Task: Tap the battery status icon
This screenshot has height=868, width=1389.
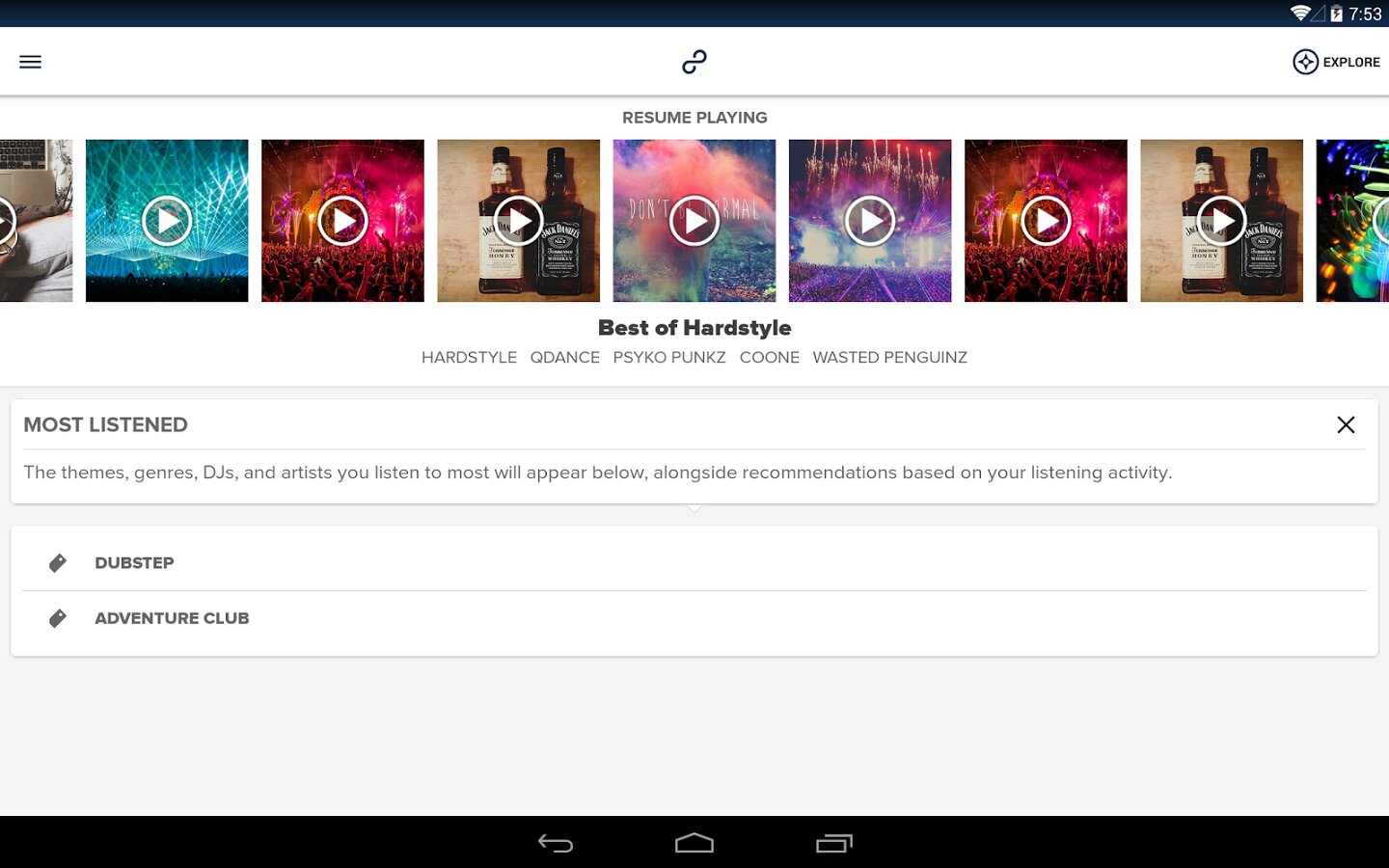Action: tap(1336, 14)
